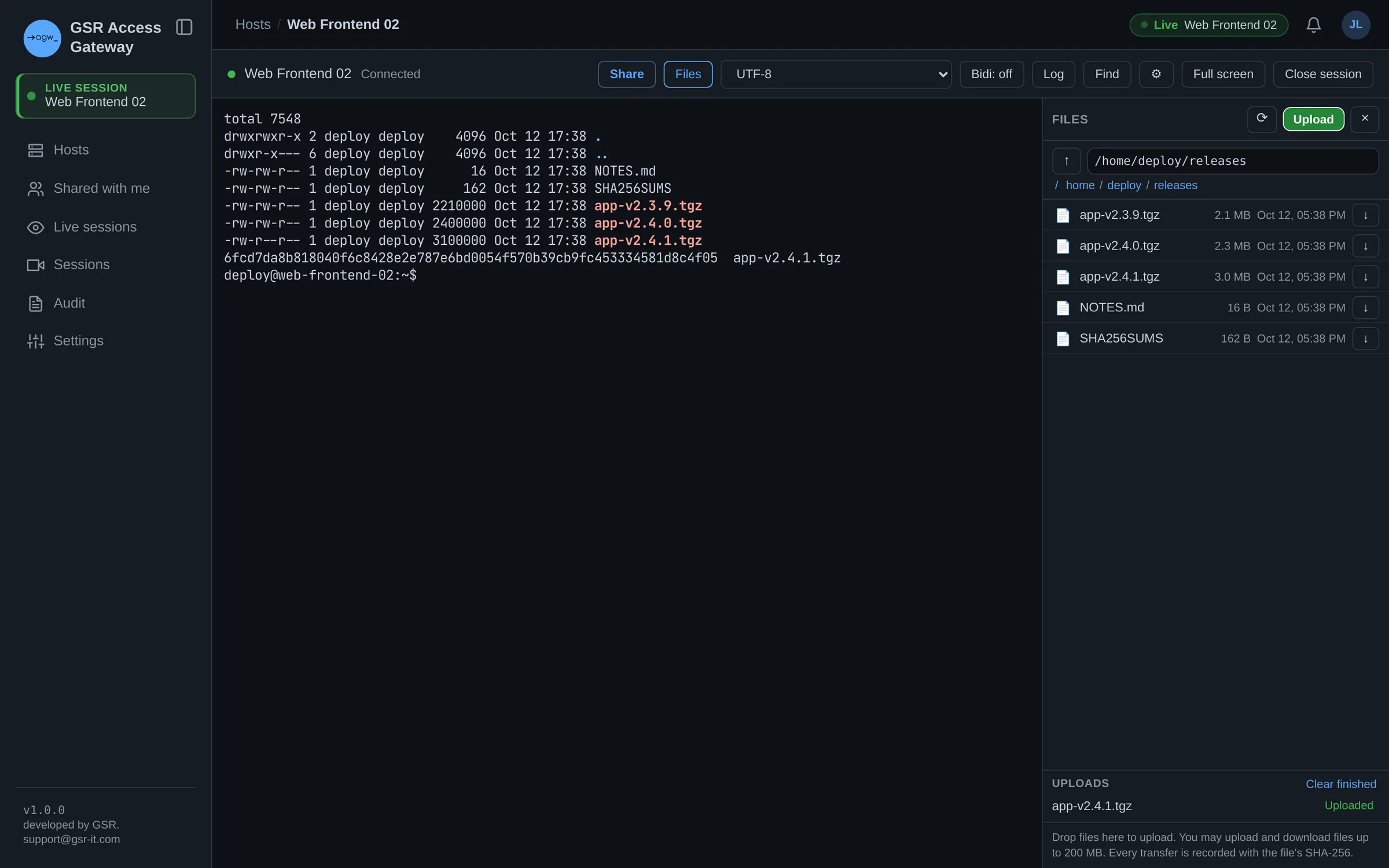Click the GSR Access Gateway logo

tap(42, 38)
